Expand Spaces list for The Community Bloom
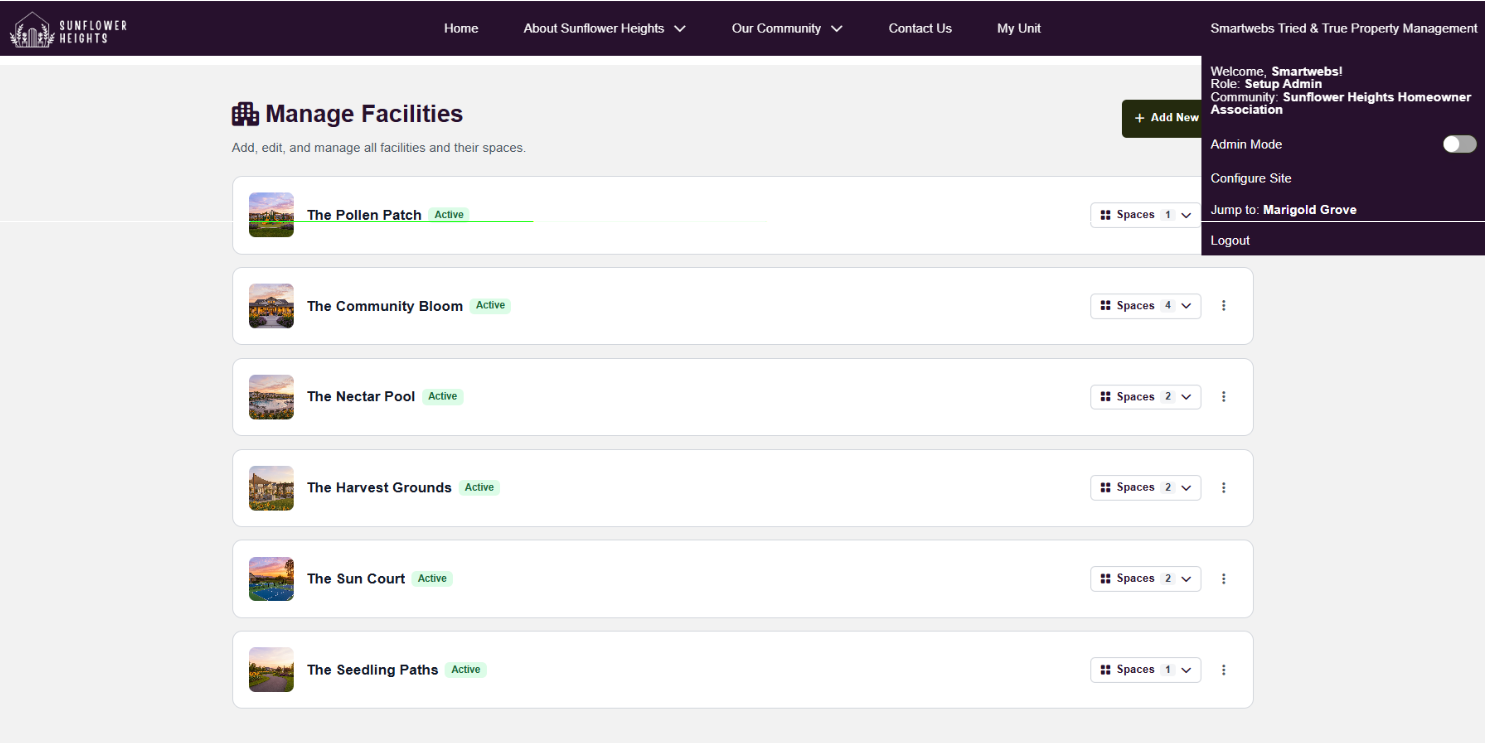The image size is (1485, 743). pyautogui.click(x=1145, y=306)
